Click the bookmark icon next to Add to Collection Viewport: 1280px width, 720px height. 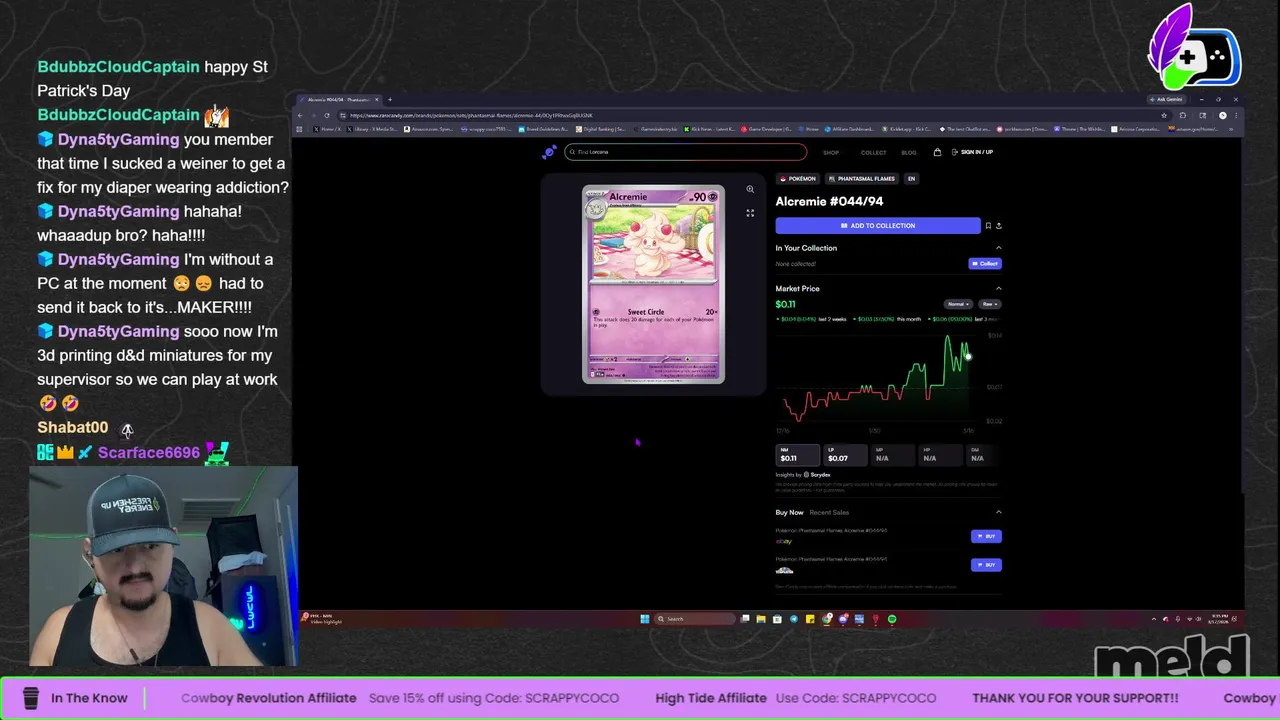point(988,226)
